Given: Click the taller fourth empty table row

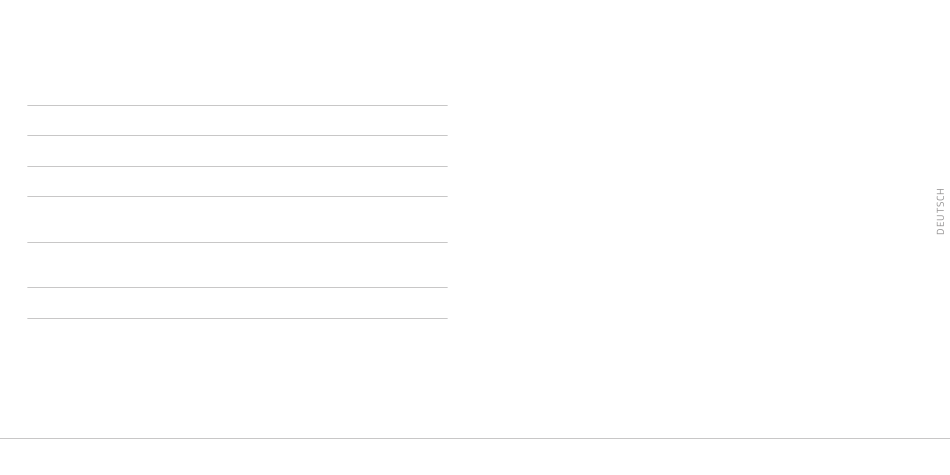Looking at the screenshot, I should coord(238,219).
